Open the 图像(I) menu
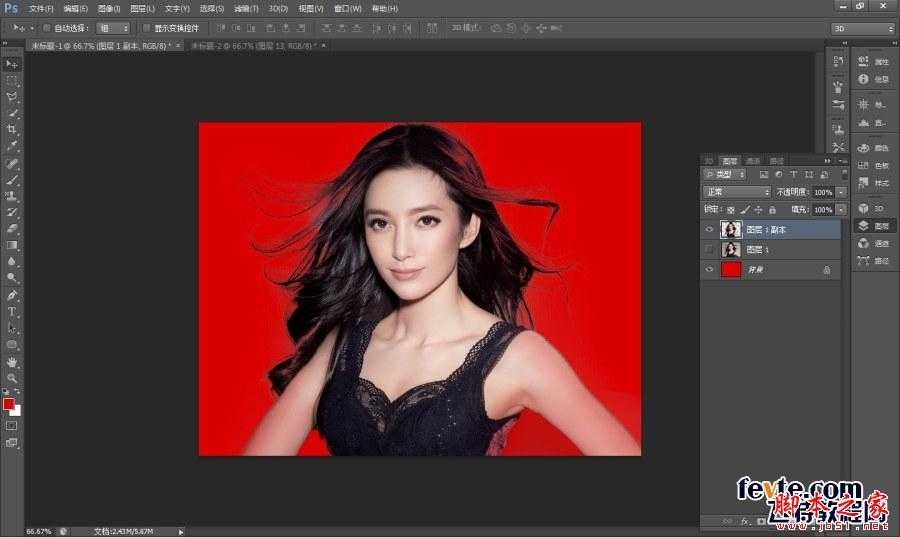 pyautogui.click(x=109, y=9)
